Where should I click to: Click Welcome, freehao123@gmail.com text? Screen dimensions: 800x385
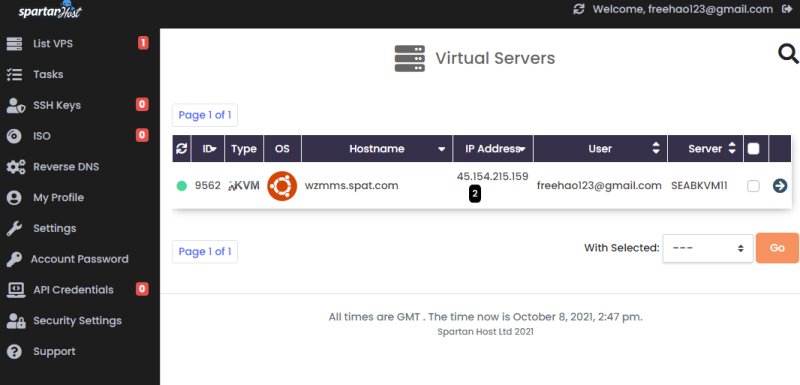tap(683, 9)
